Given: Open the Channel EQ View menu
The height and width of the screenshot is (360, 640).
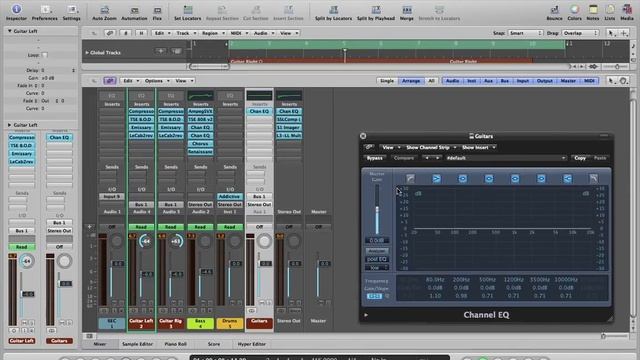Looking at the screenshot, I should 391,147.
